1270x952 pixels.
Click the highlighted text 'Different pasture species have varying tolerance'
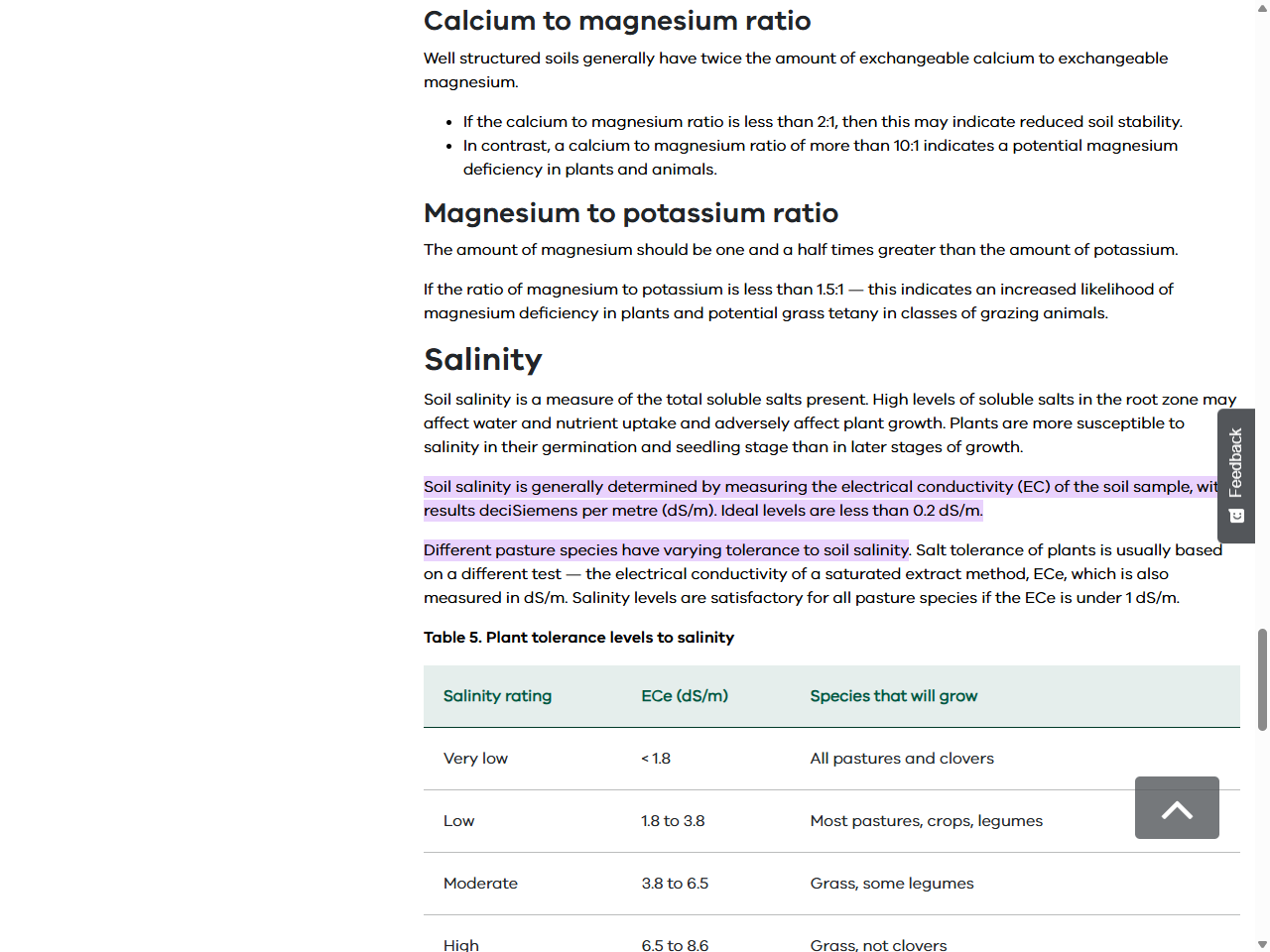coord(666,550)
